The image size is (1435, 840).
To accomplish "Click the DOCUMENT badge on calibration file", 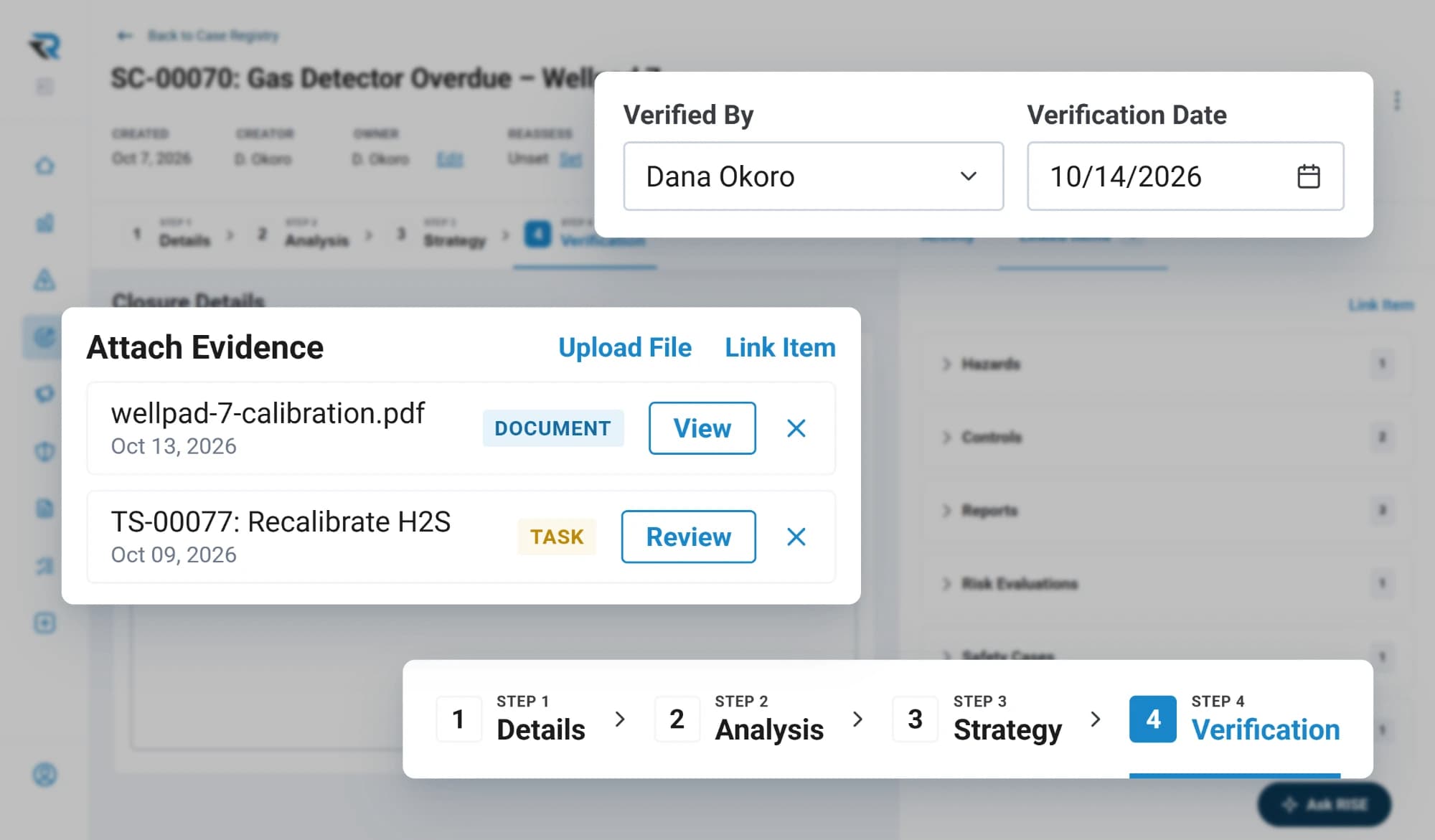I will pyautogui.click(x=552, y=428).
